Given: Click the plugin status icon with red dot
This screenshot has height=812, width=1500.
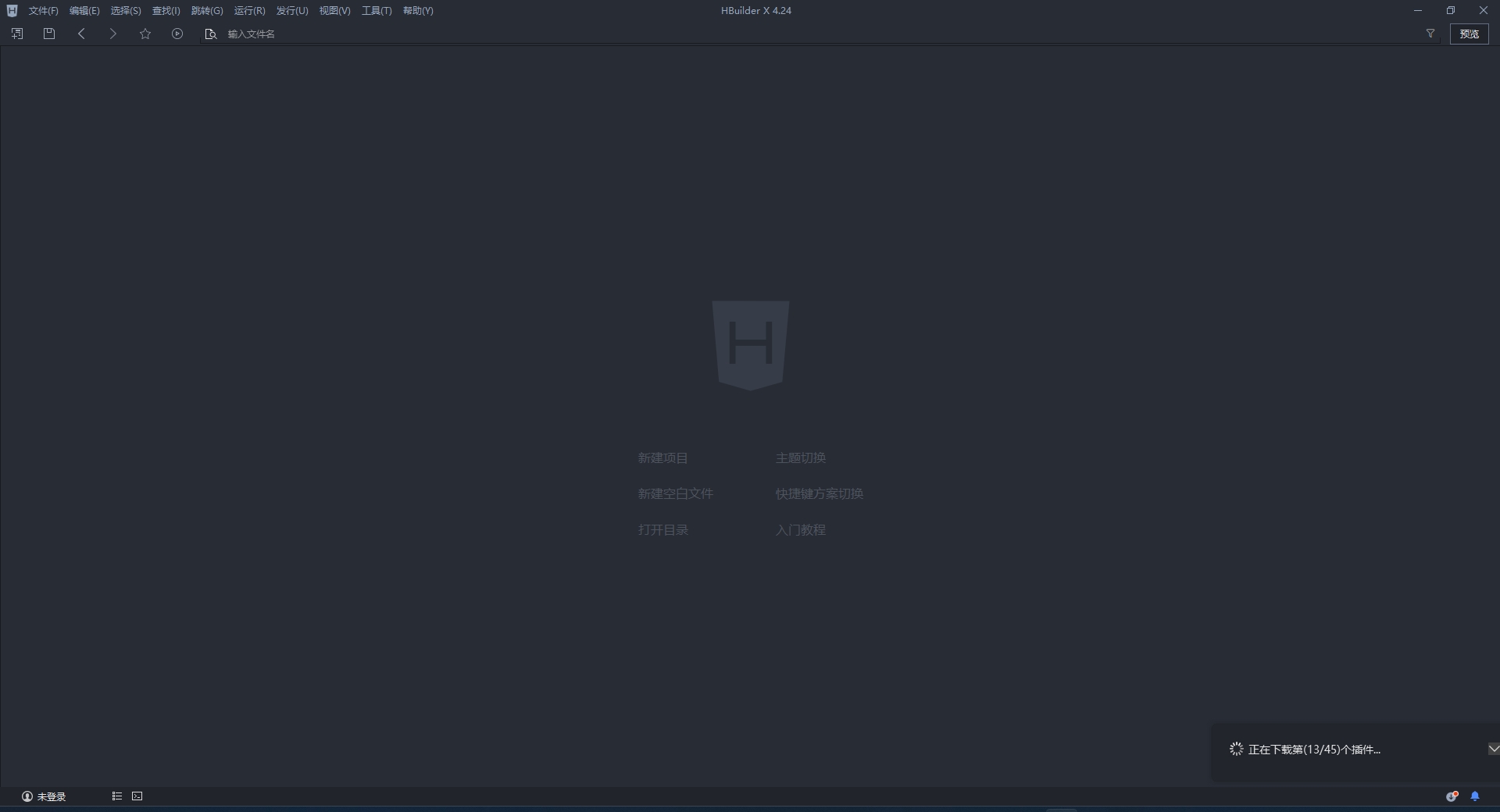Looking at the screenshot, I should coord(1452,796).
